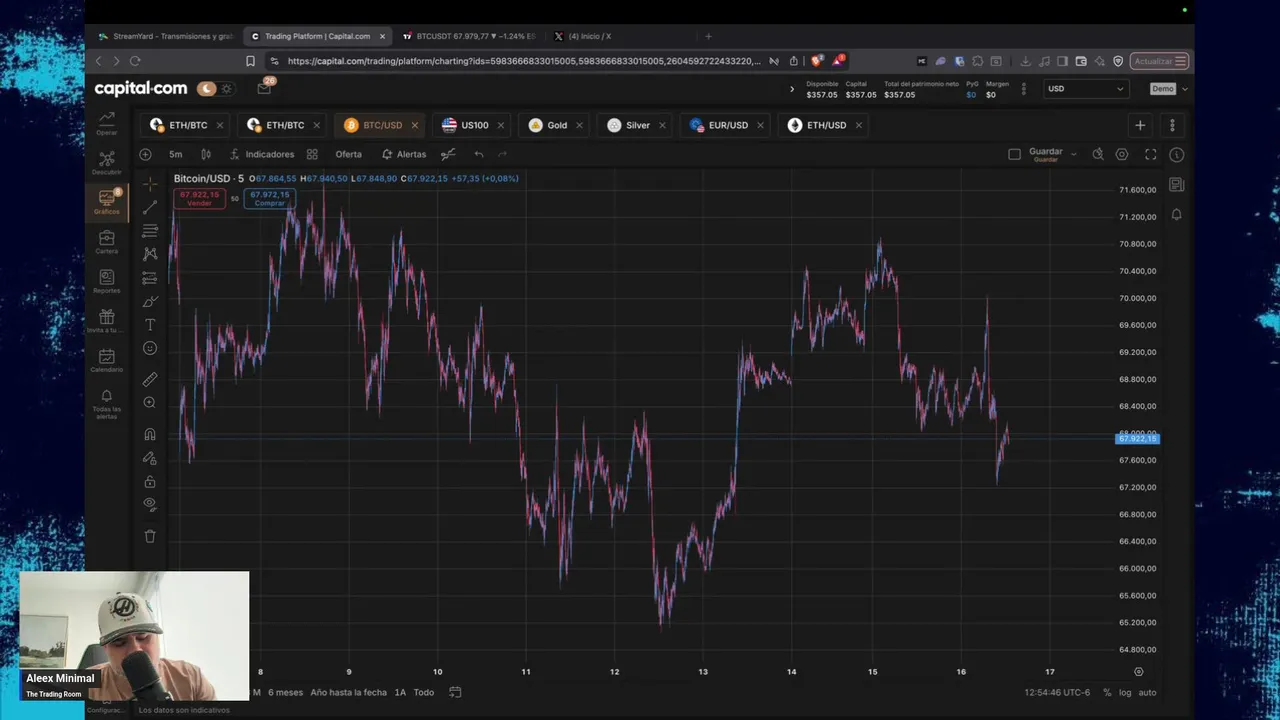Open the USD currency dropdown
Image resolution: width=1280 pixels, height=720 pixels.
(1086, 89)
